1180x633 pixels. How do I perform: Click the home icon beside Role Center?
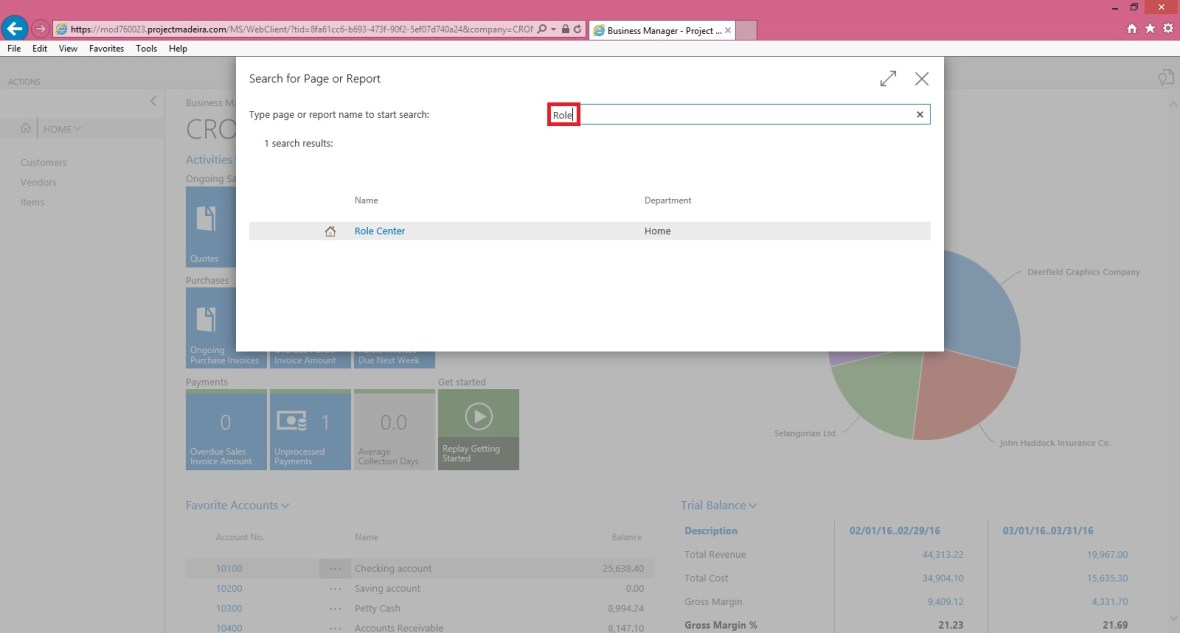(x=330, y=231)
